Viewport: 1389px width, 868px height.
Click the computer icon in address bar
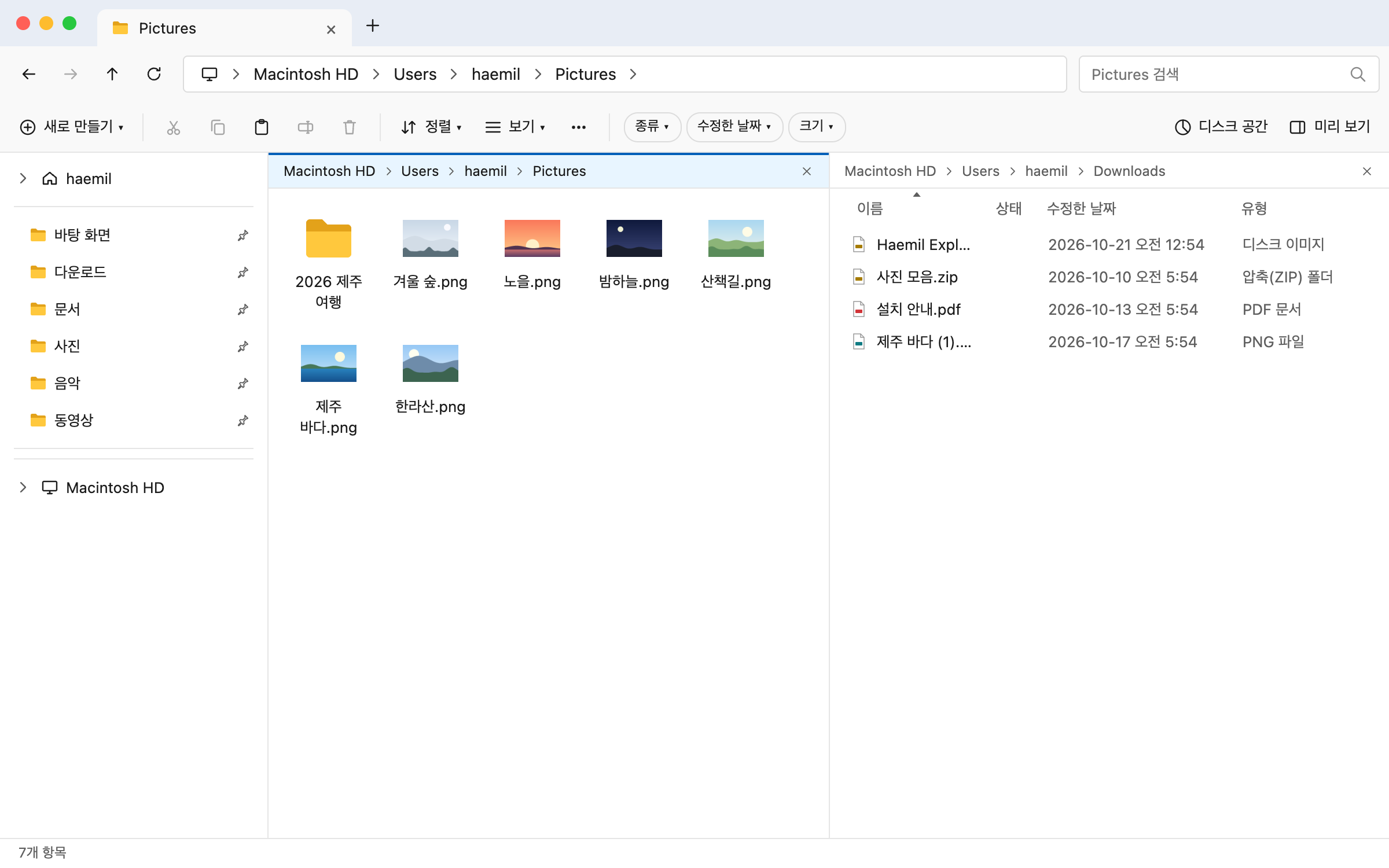click(x=210, y=74)
